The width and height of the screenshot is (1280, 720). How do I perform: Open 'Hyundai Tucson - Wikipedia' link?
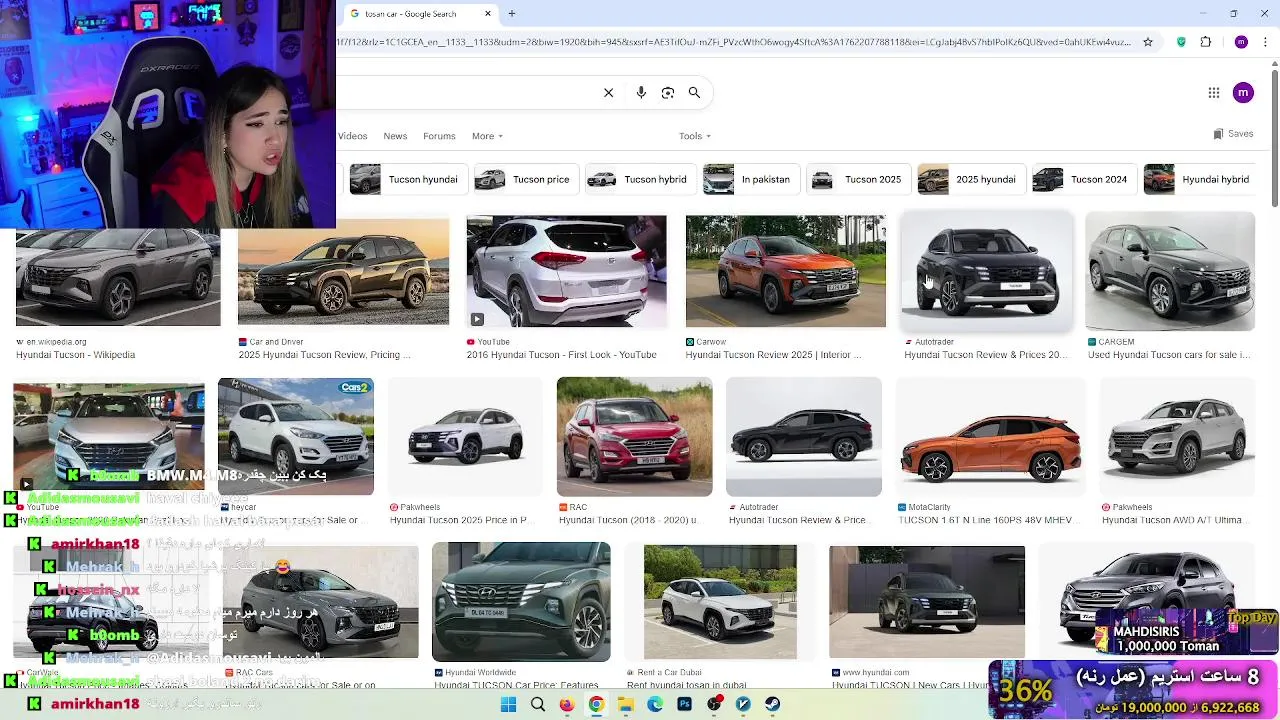[75, 355]
